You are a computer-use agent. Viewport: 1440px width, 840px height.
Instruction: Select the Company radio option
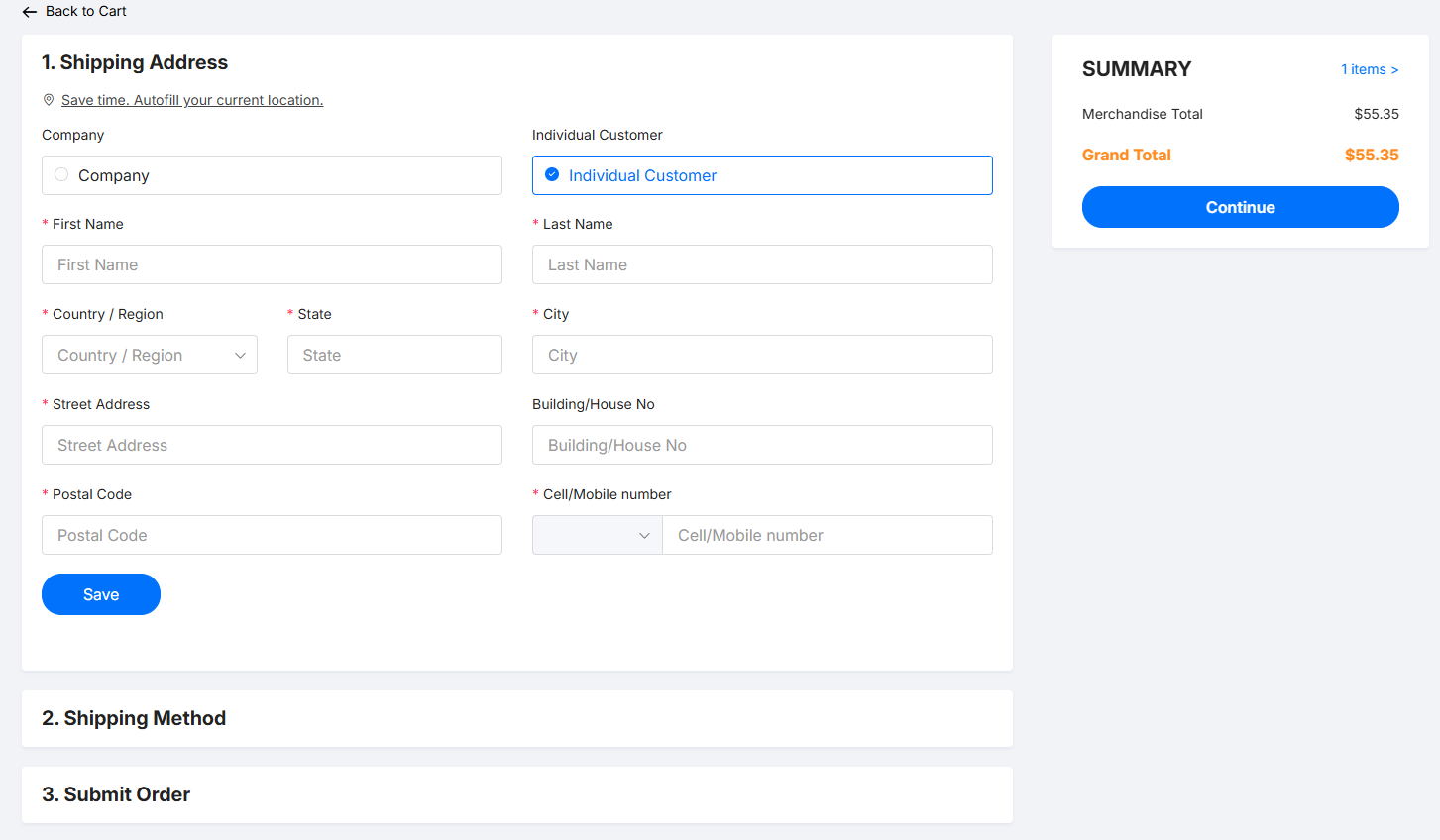pos(61,175)
